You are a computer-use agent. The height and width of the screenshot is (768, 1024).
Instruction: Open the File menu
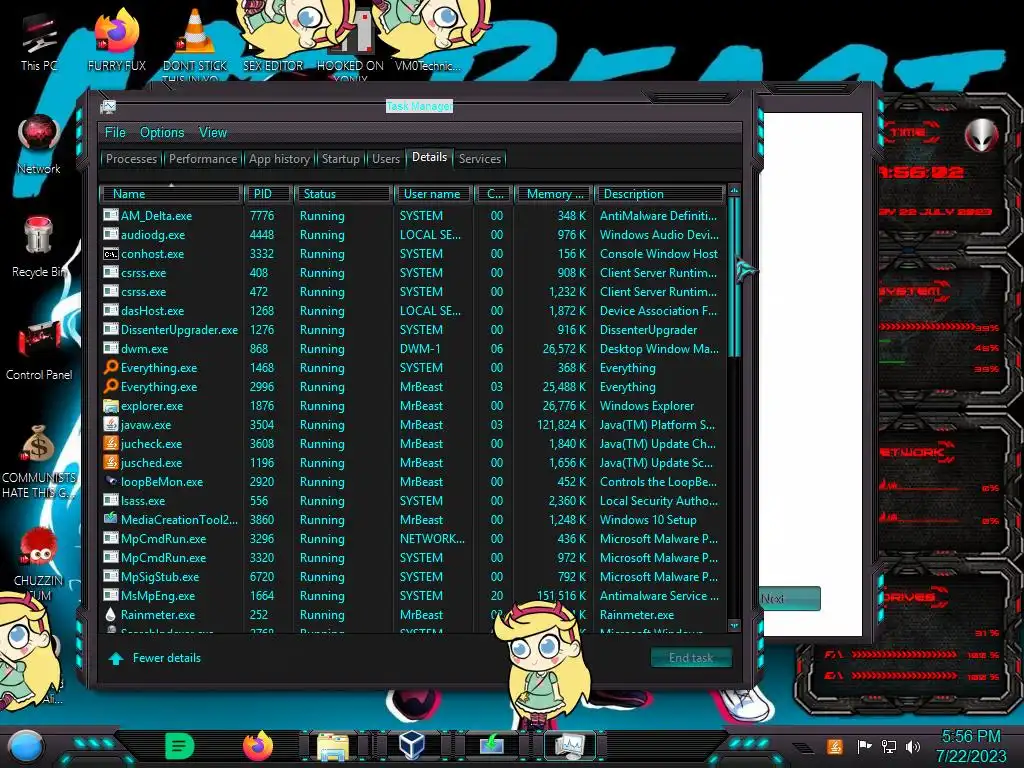tap(115, 133)
